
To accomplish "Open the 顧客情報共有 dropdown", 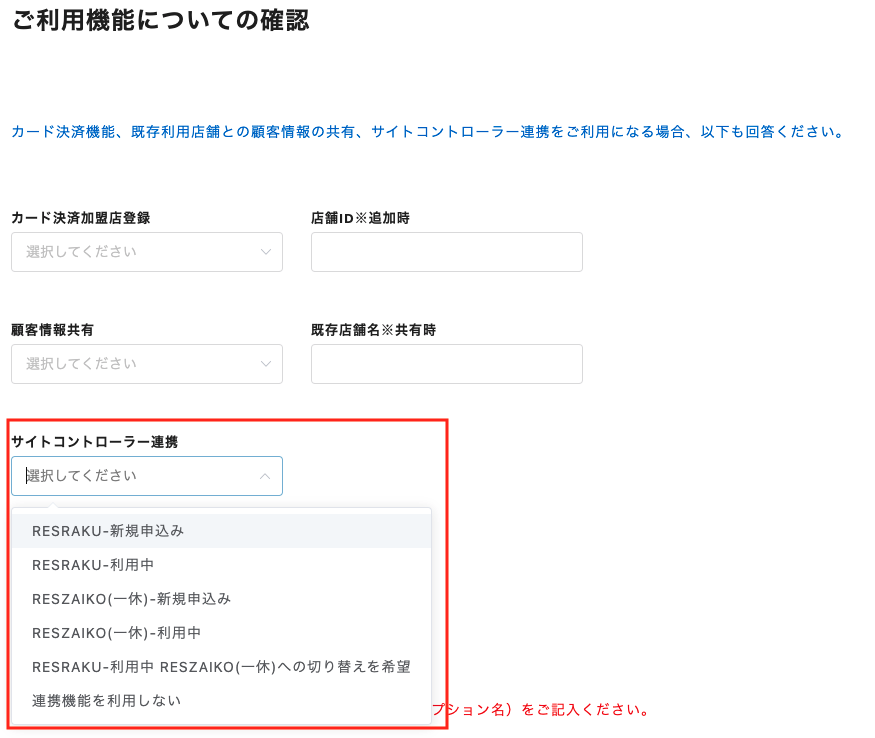I will point(140,364).
